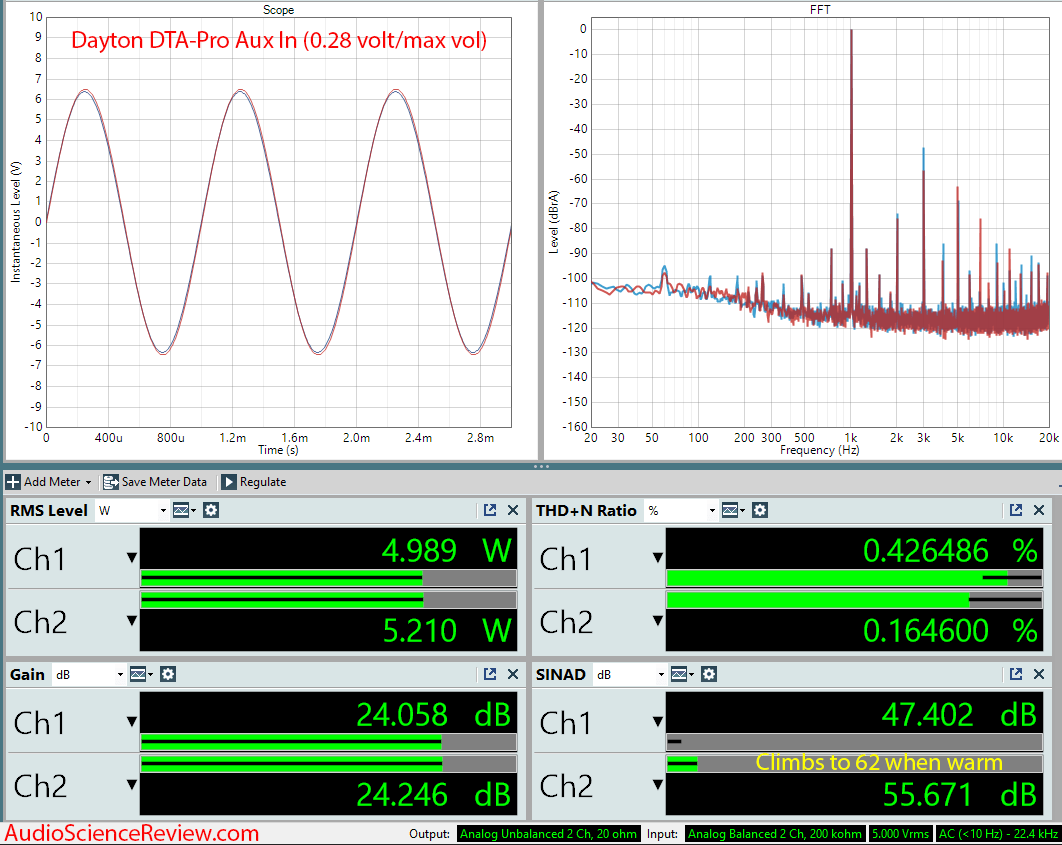This screenshot has height=845, width=1062.
Task: Expand THD+N Ratio Ch1 channel arrow
Action: point(657,558)
